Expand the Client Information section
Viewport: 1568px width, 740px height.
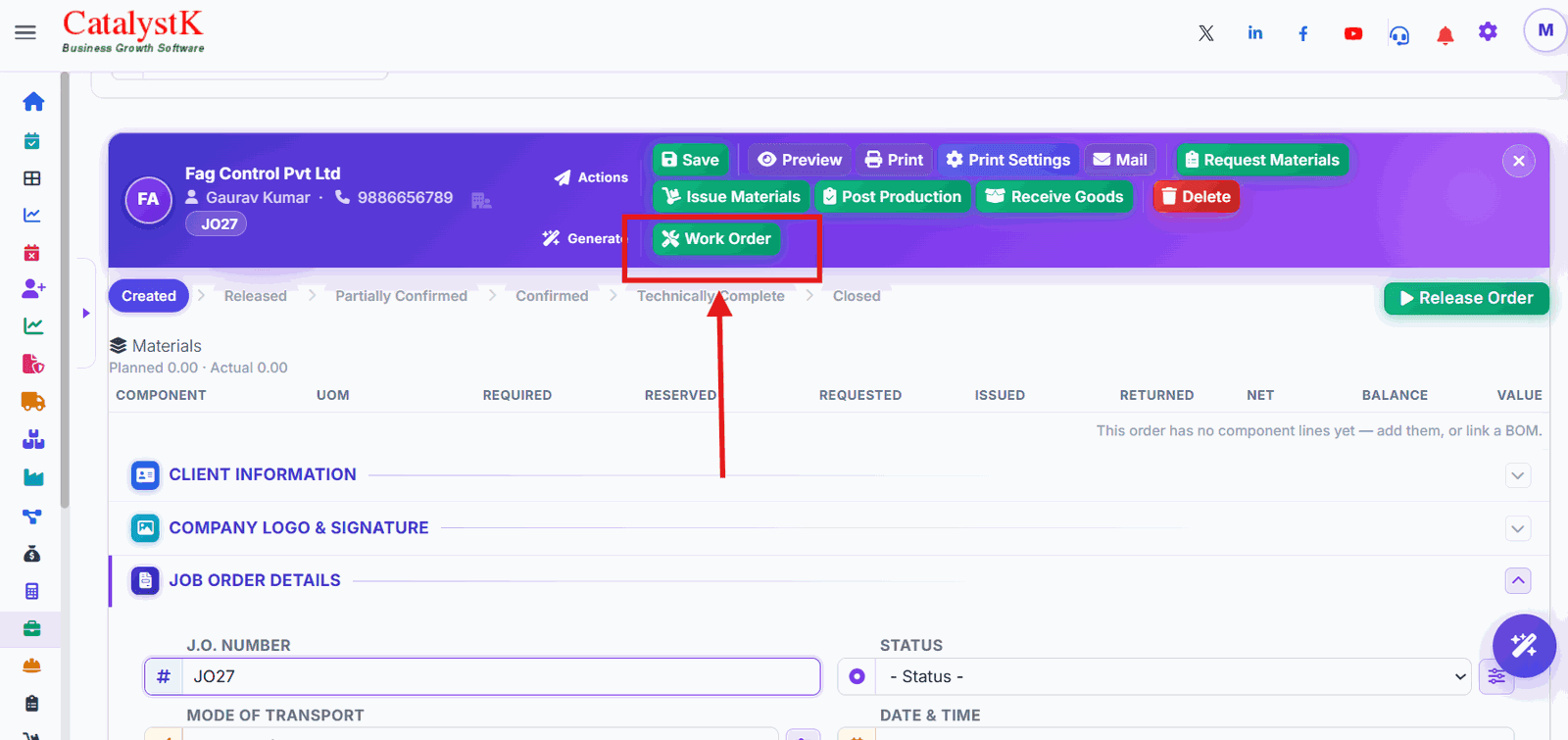point(1518,475)
